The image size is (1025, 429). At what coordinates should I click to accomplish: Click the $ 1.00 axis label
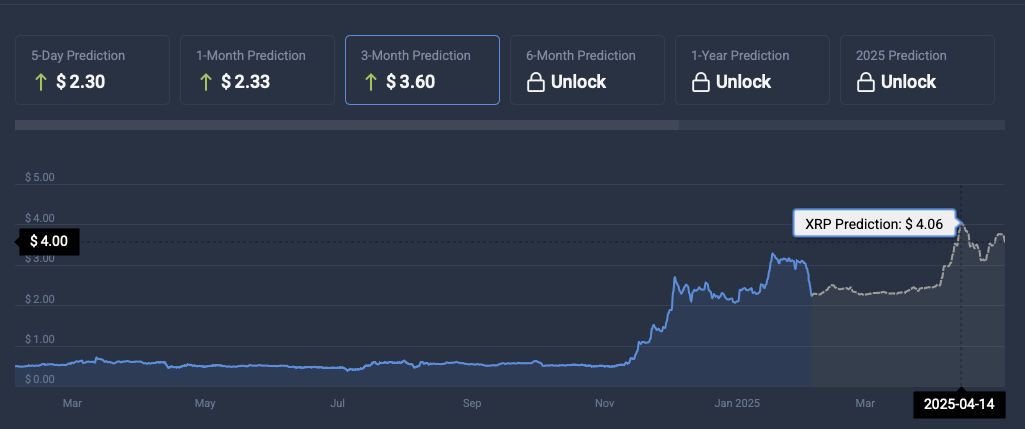(40, 339)
